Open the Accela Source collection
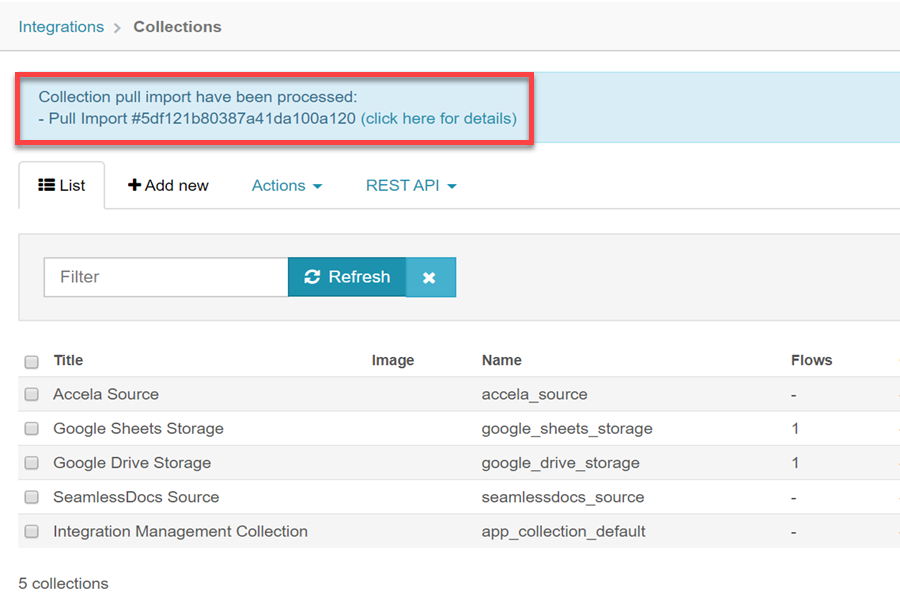 point(106,394)
